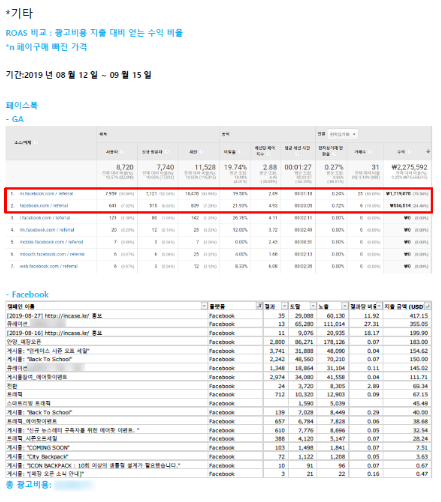This screenshot has width=441, height=502.
Task: Click the *기타 heading at the top
Action: pos(19,13)
